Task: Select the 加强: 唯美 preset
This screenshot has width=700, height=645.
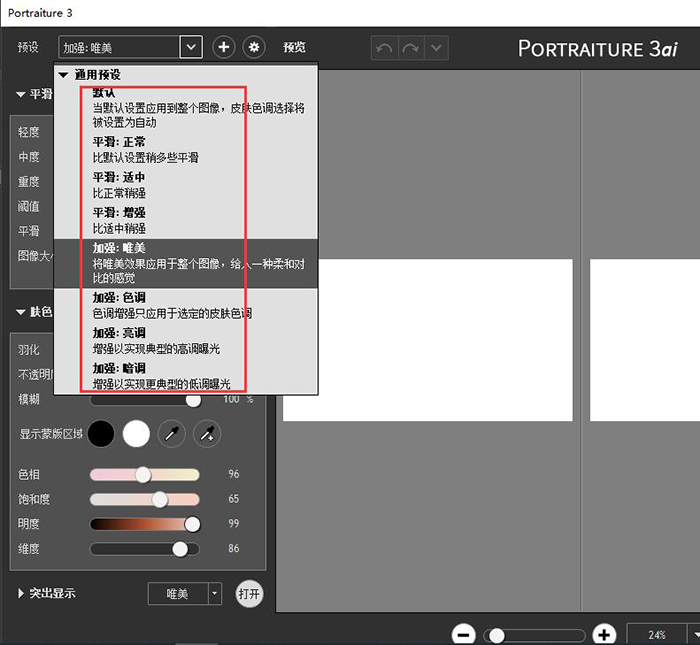Action: (186, 263)
